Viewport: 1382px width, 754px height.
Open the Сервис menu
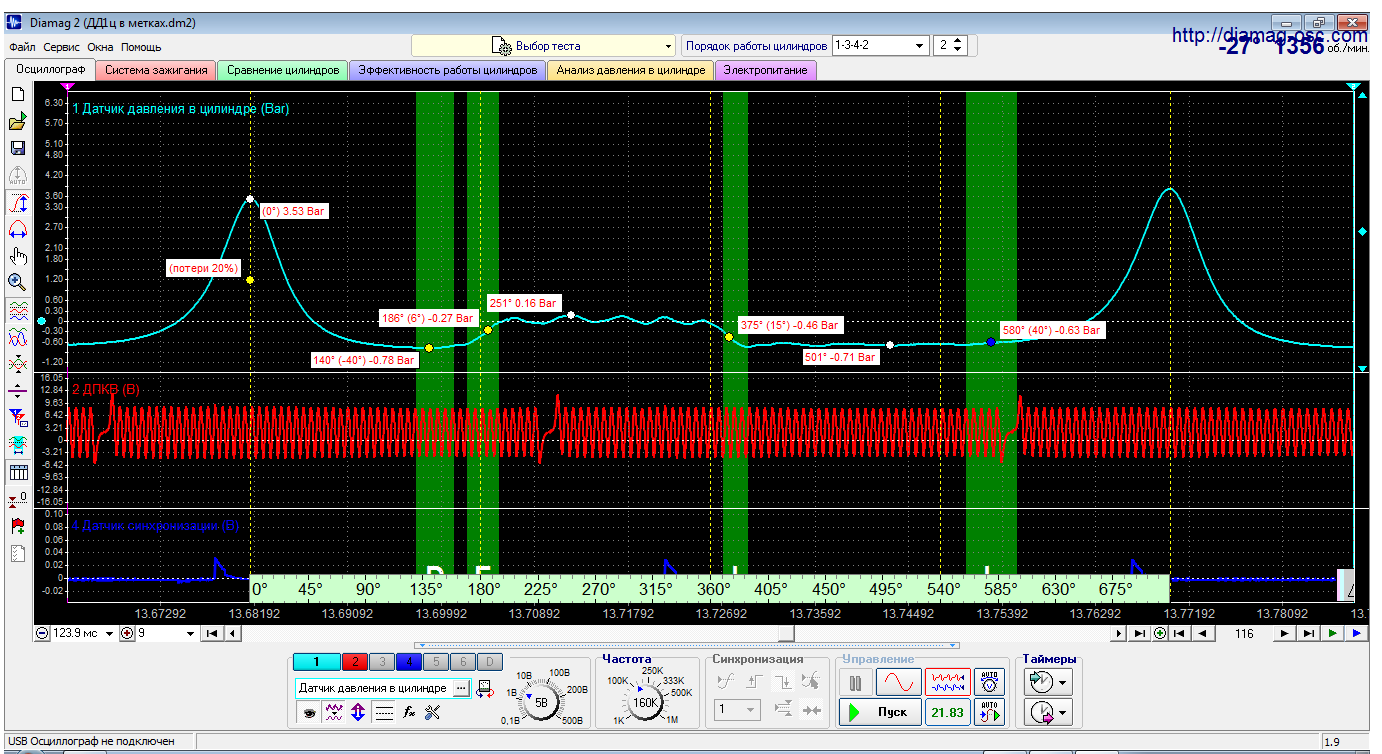pyautogui.click(x=62, y=47)
